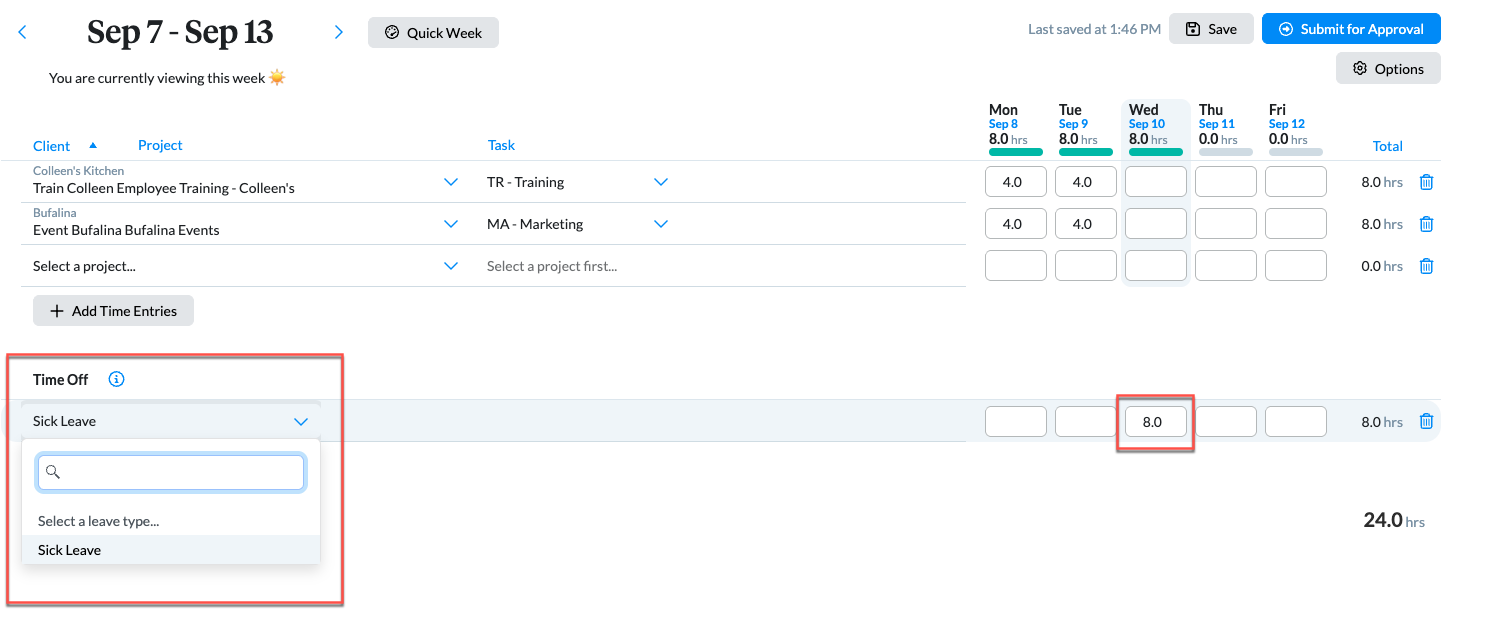Click Thursday cell in Training row
Screen dimensions: 1493x643
(x=1226, y=182)
